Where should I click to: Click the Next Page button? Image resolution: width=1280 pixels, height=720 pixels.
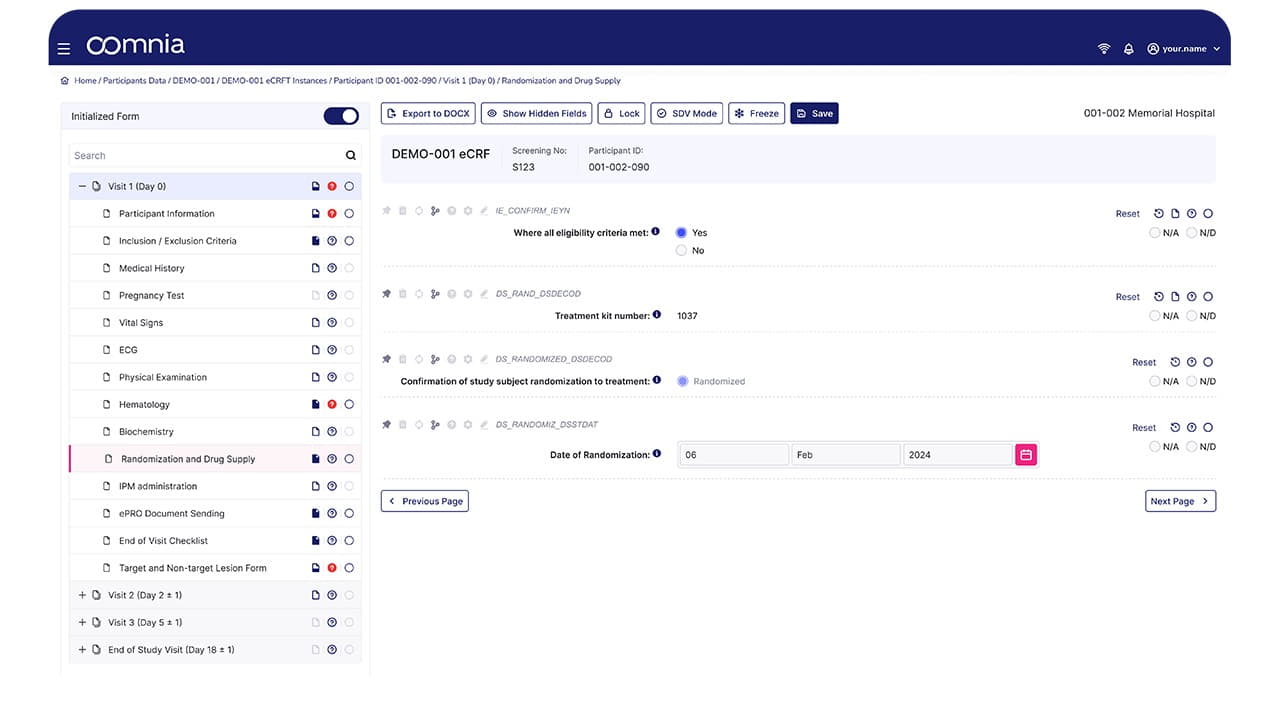pos(1180,500)
